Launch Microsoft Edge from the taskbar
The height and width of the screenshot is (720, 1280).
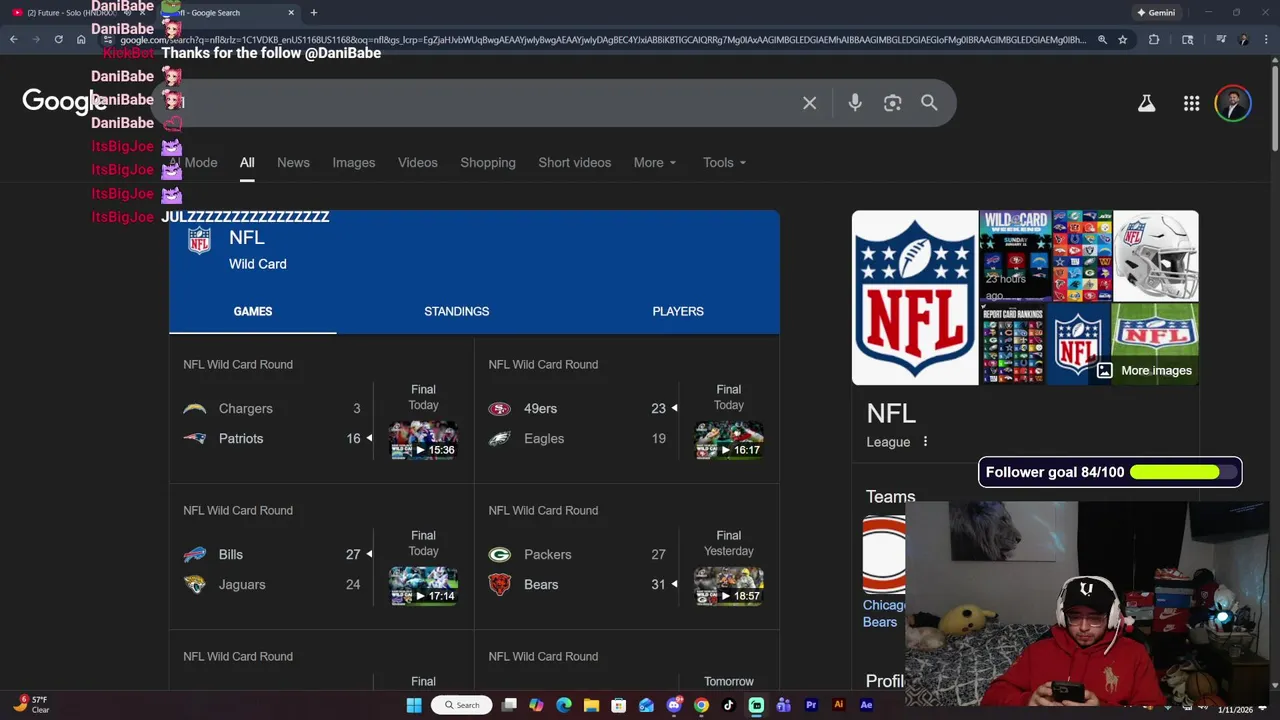click(564, 705)
